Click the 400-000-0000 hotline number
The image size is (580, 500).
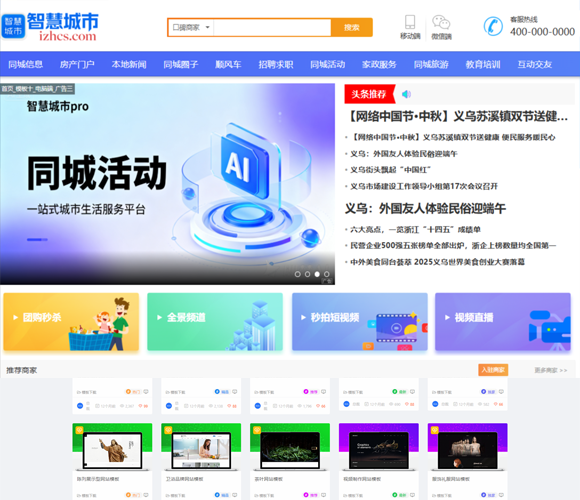pos(542,32)
